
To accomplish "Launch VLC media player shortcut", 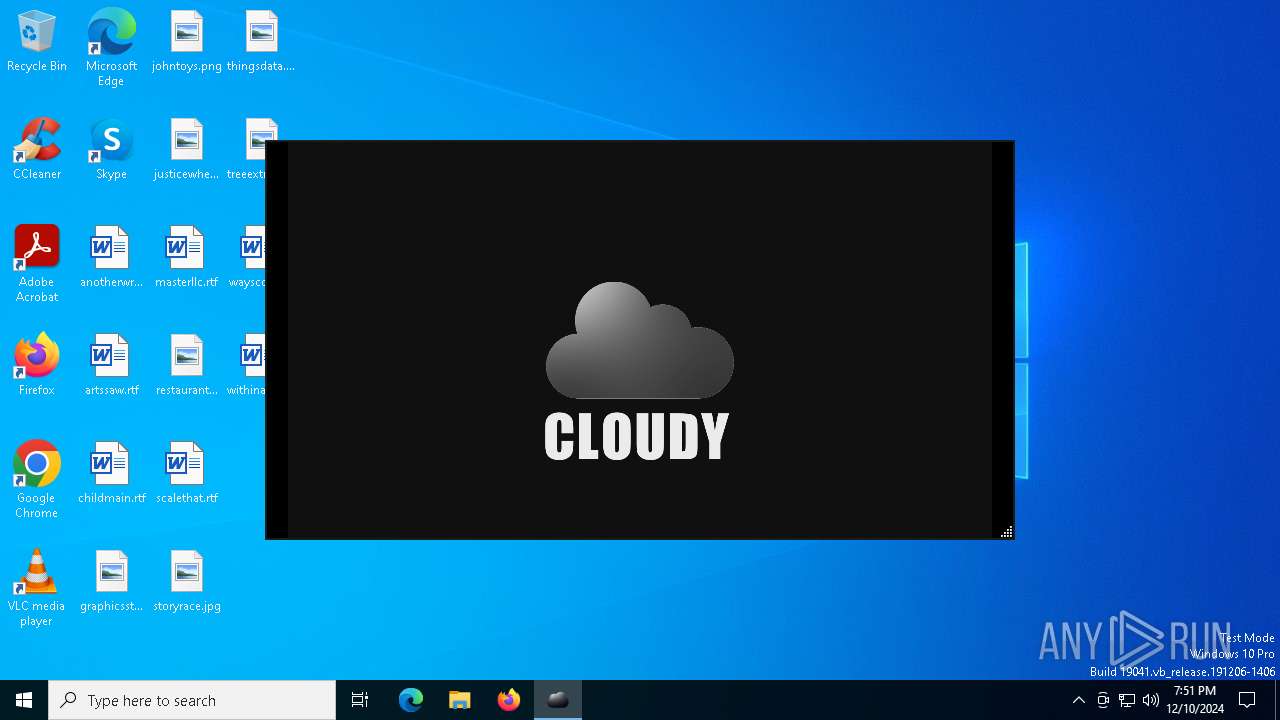I will [37, 588].
